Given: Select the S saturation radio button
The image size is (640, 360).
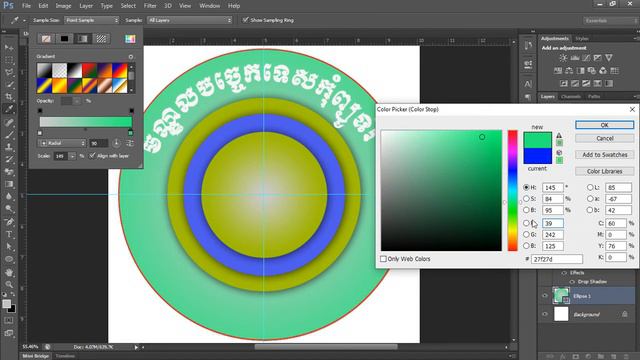Looking at the screenshot, I should [526, 199].
